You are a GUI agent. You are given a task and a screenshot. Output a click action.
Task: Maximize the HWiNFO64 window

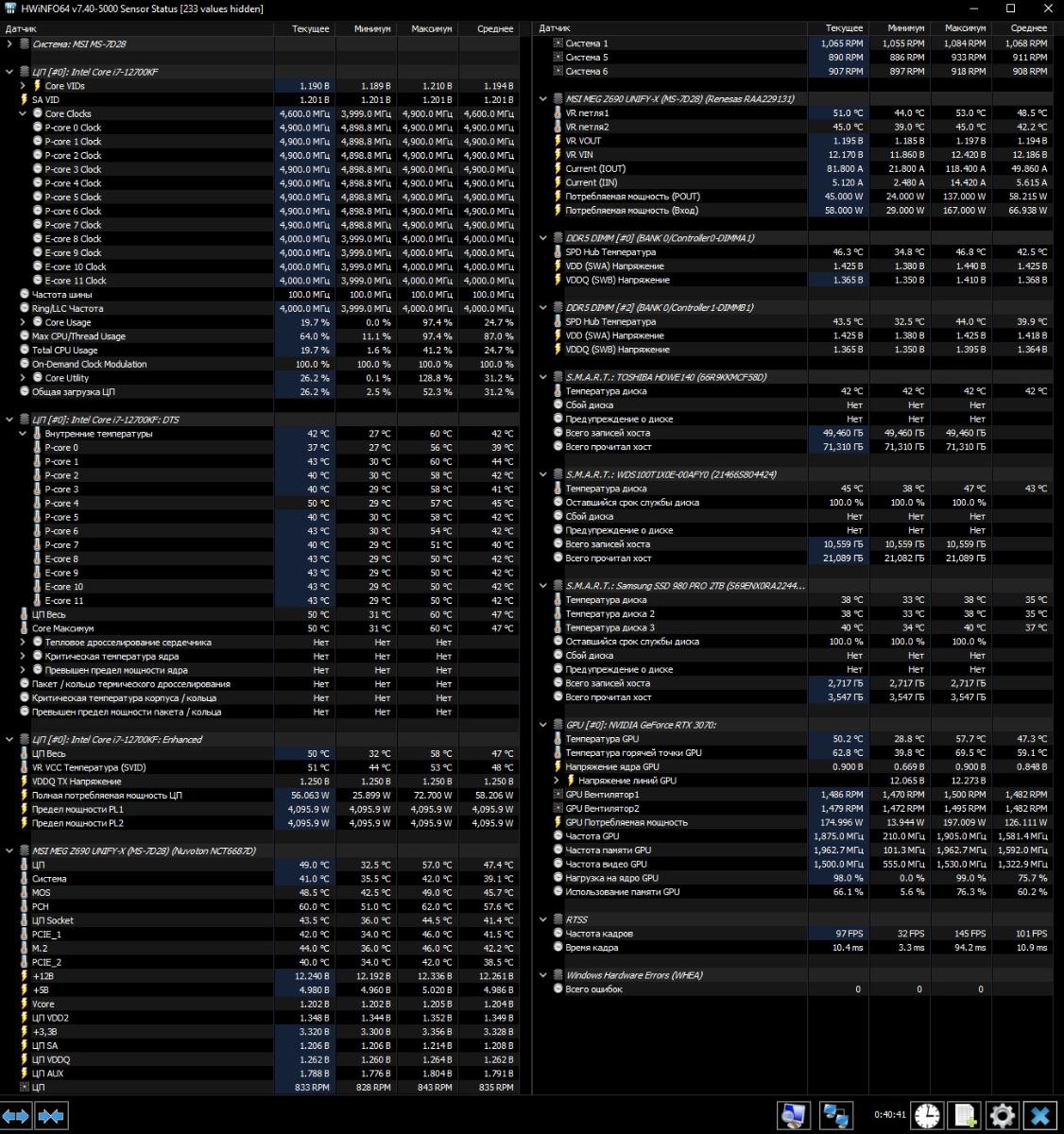pos(1010,9)
